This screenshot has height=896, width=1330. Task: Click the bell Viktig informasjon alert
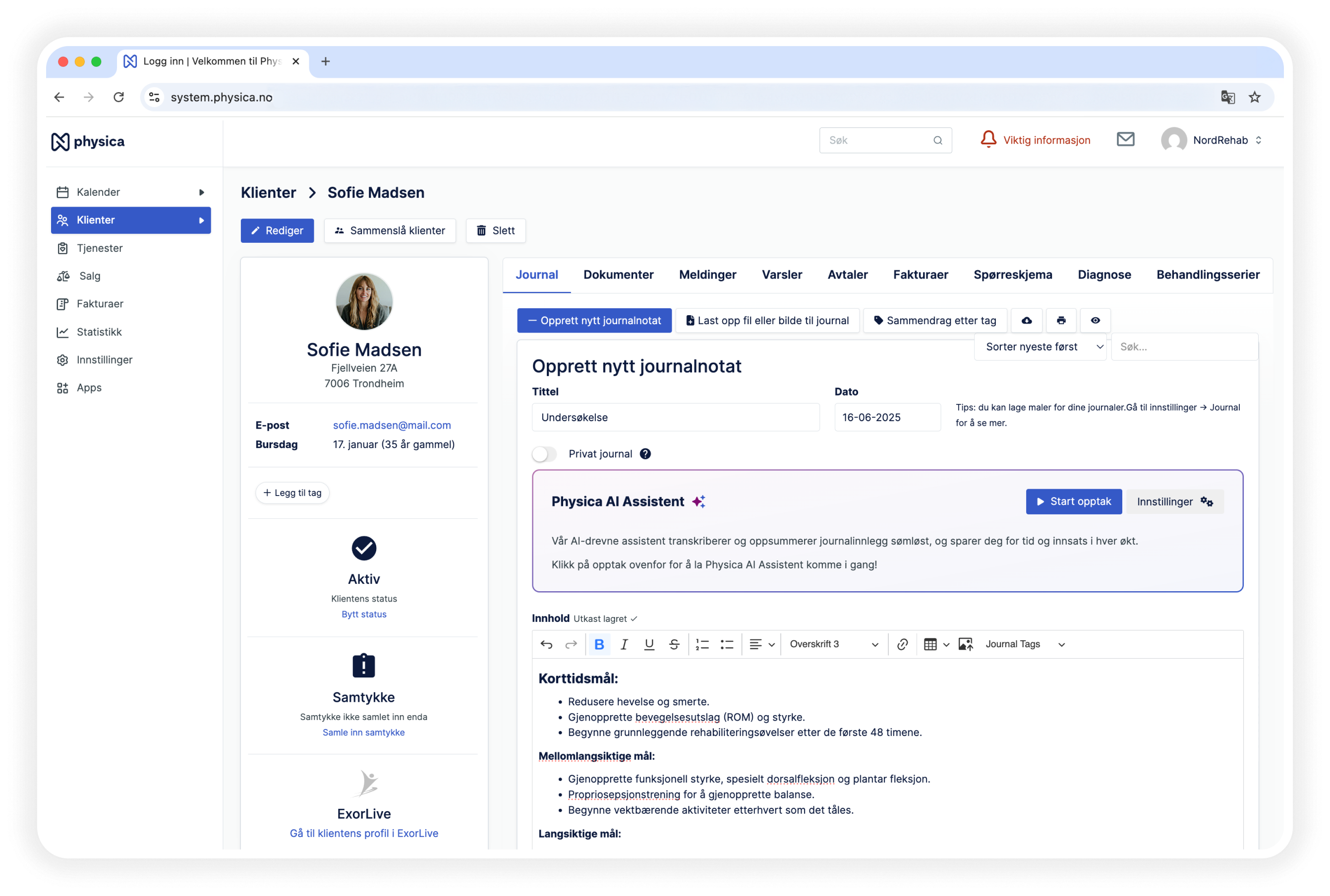pyautogui.click(x=1035, y=140)
